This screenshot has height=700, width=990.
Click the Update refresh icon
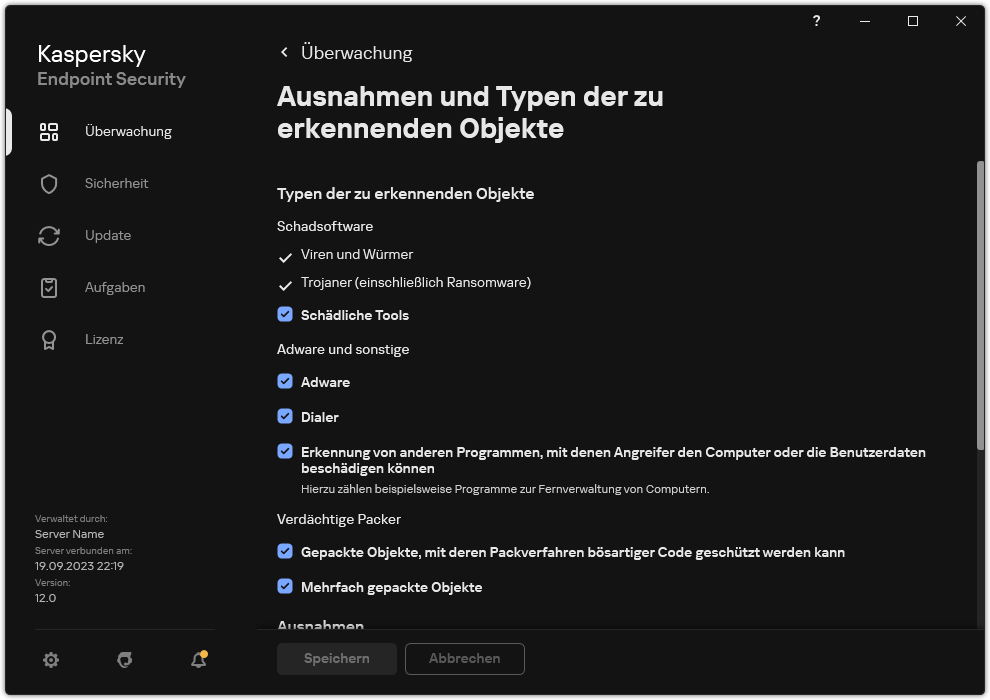pyautogui.click(x=48, y=235)
